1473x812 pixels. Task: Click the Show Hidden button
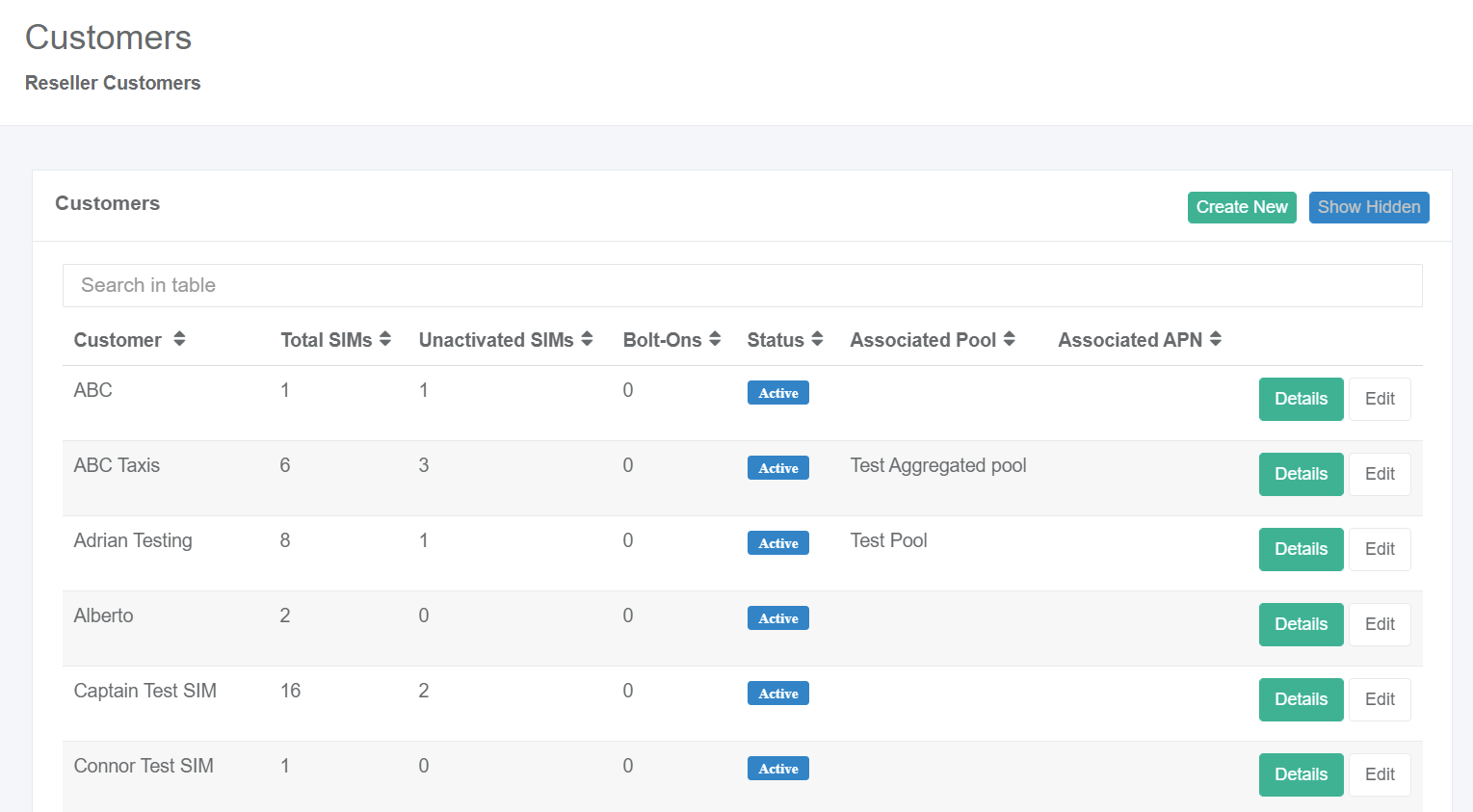pos(1369,207)
